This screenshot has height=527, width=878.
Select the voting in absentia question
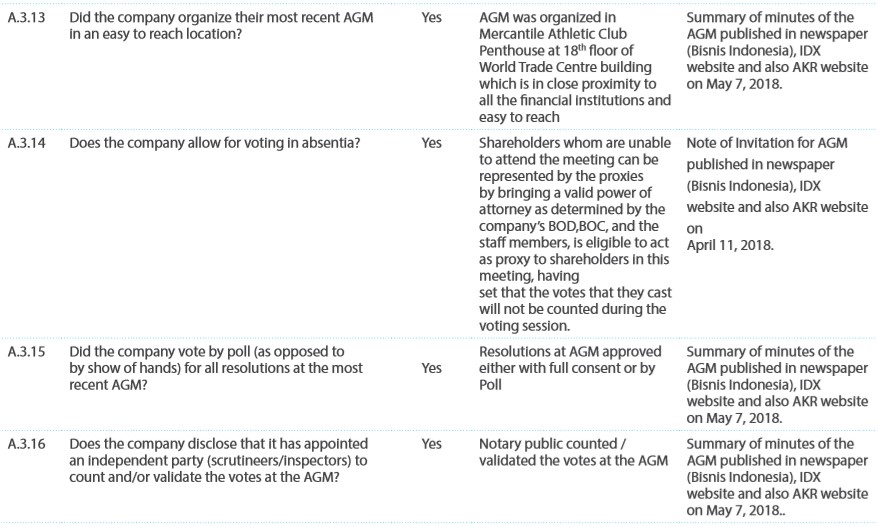point(214,143)
